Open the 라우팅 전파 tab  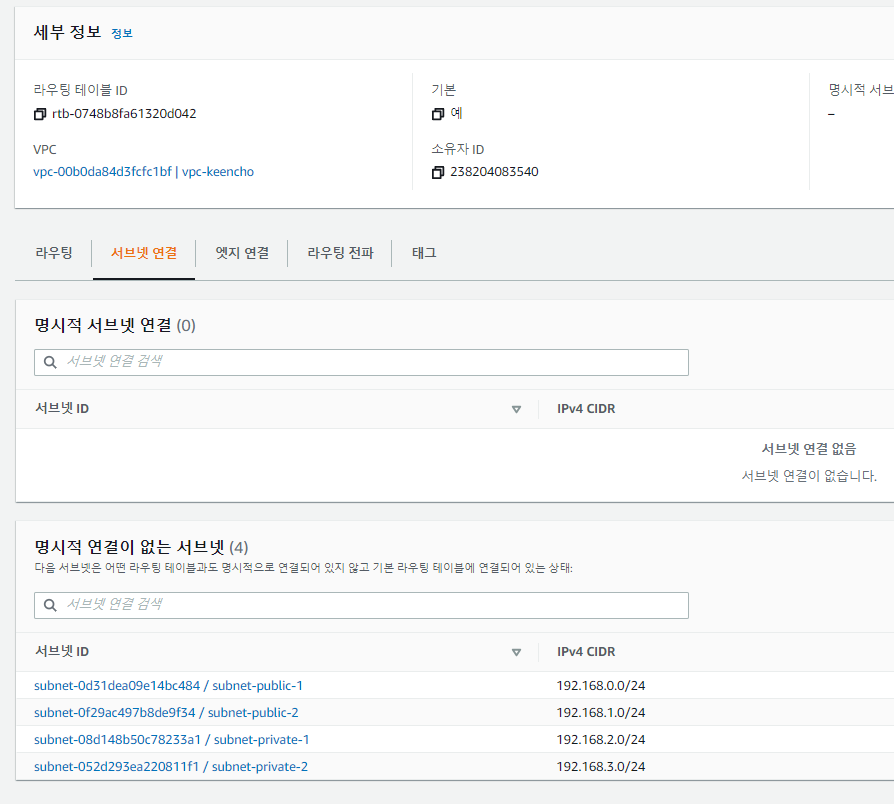coord(340,253)
